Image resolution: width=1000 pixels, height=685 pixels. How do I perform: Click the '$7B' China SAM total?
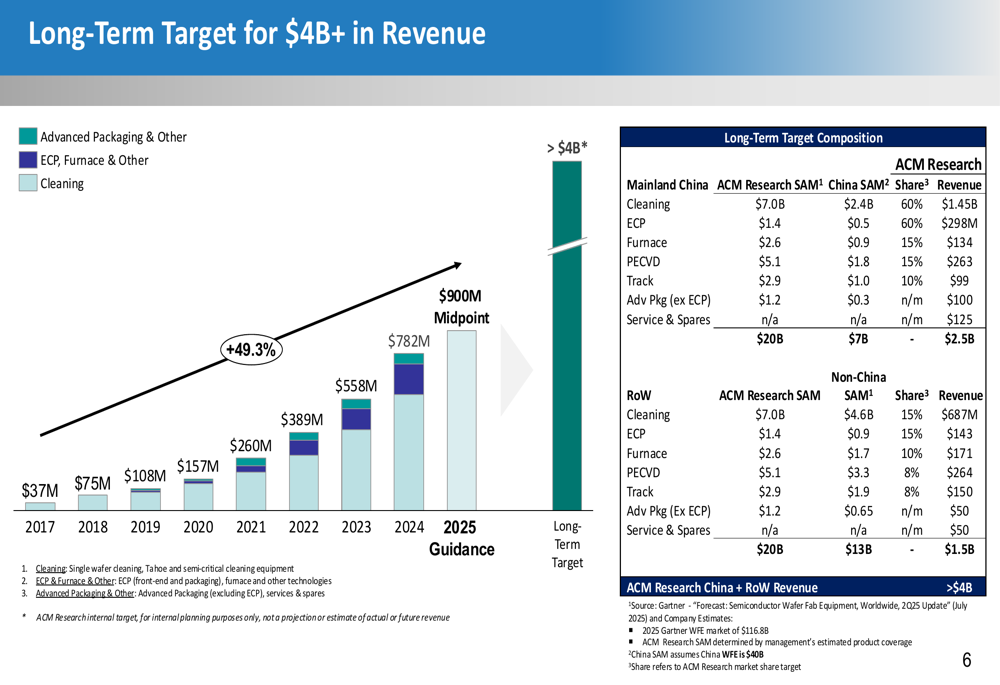point(858,339)
